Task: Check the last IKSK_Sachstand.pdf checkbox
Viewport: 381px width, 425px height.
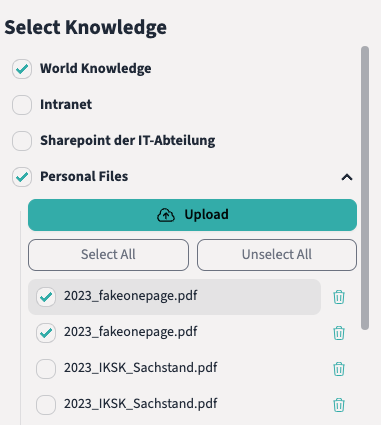Action: [46, 405]
